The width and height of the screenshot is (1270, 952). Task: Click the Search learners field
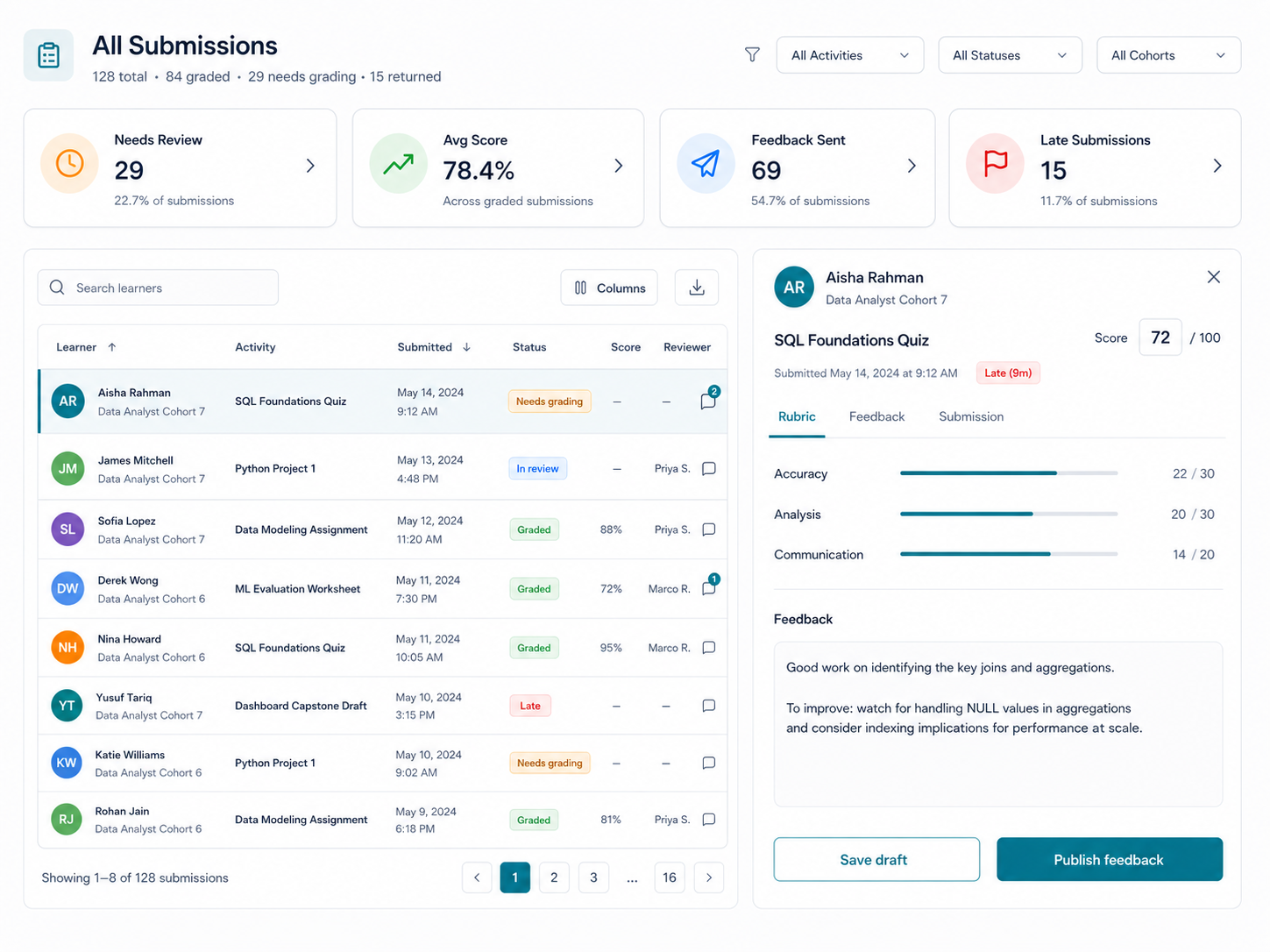(158, 288)
